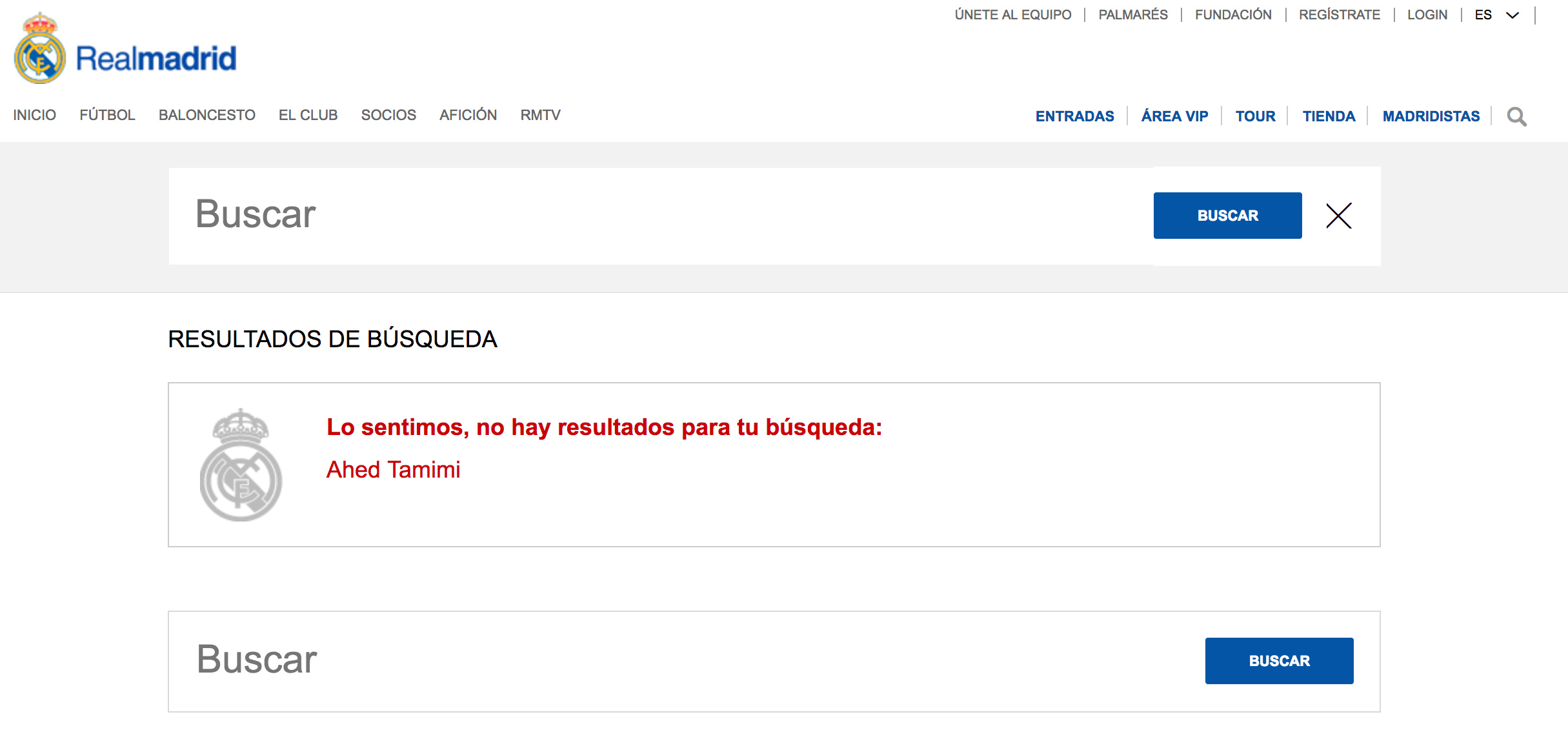Open the FÚTBOL menu
This screenshot has width=1568, height=750.
coord(107,116)
